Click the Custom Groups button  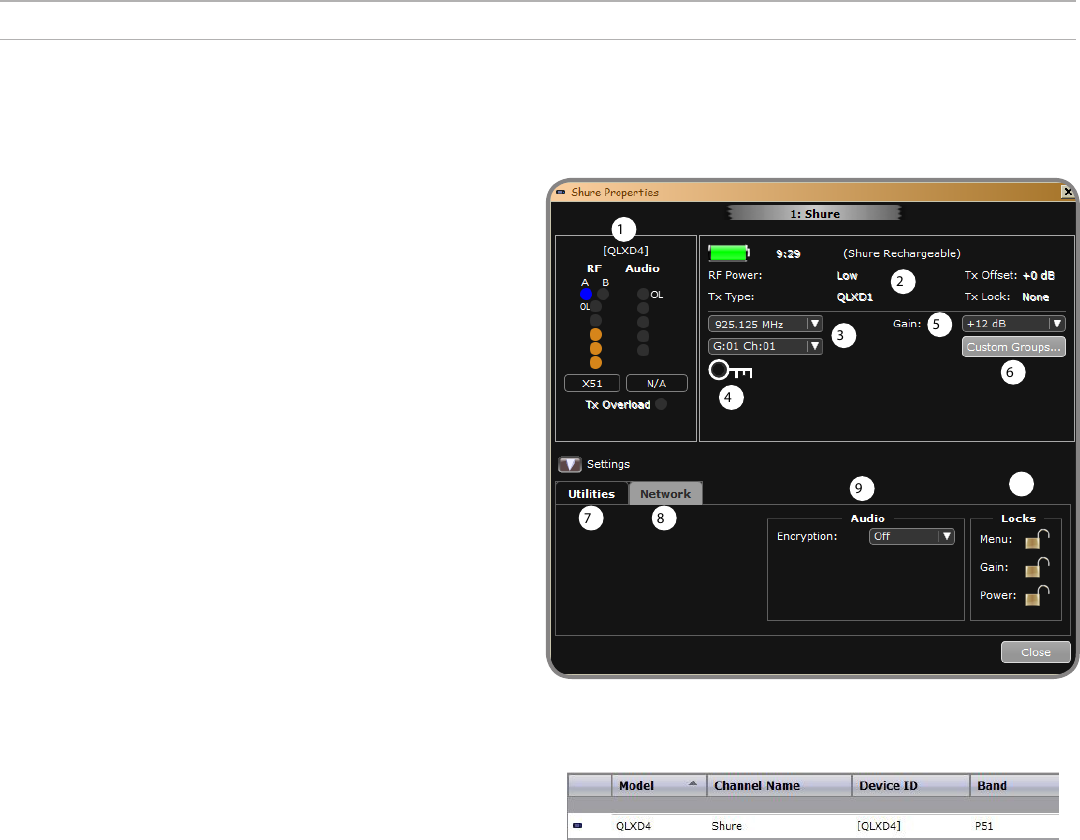1013,347
